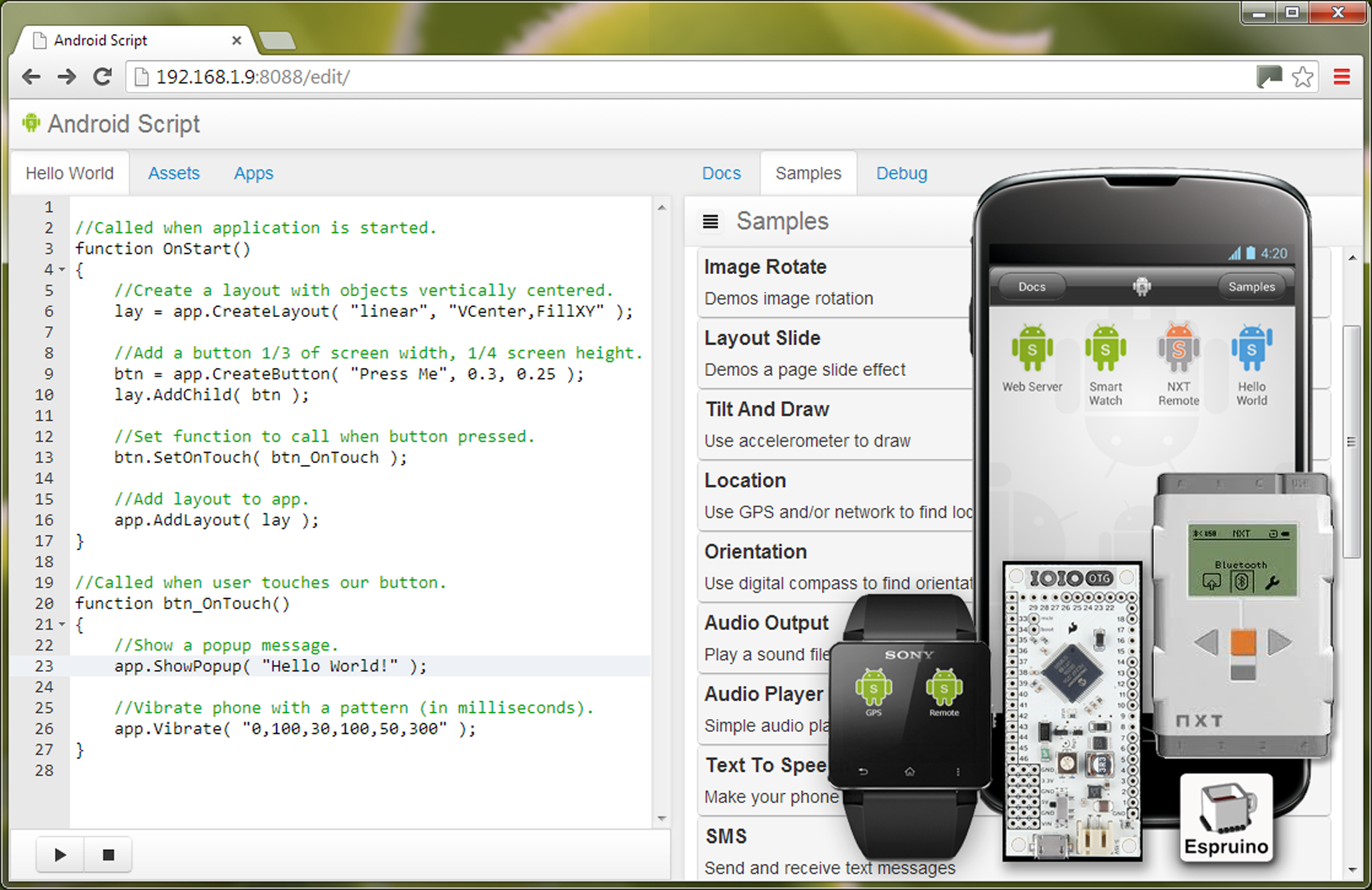This screenshot has height=890, width=1372.
Task: Open the Smart Watch sample icon
Action: pyautogui.click(x=1105, y=348)
